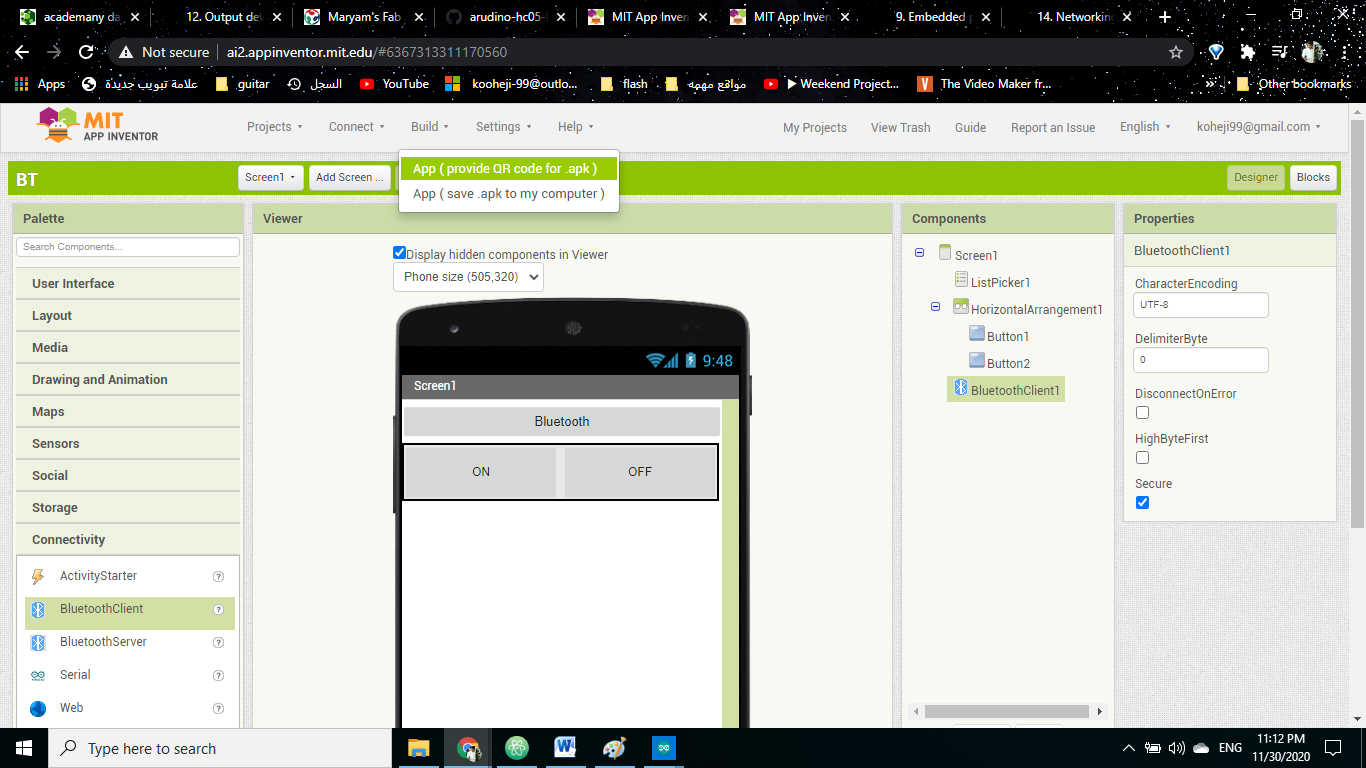The width and height of the screenshot is (1366, 768).
Task: Open Google Chrome from the taskbar
Action: click(468, 747)
